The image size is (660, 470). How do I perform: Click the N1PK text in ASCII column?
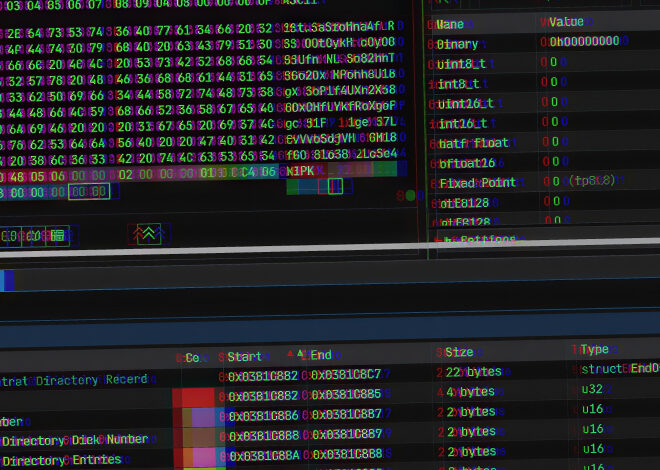300,171
